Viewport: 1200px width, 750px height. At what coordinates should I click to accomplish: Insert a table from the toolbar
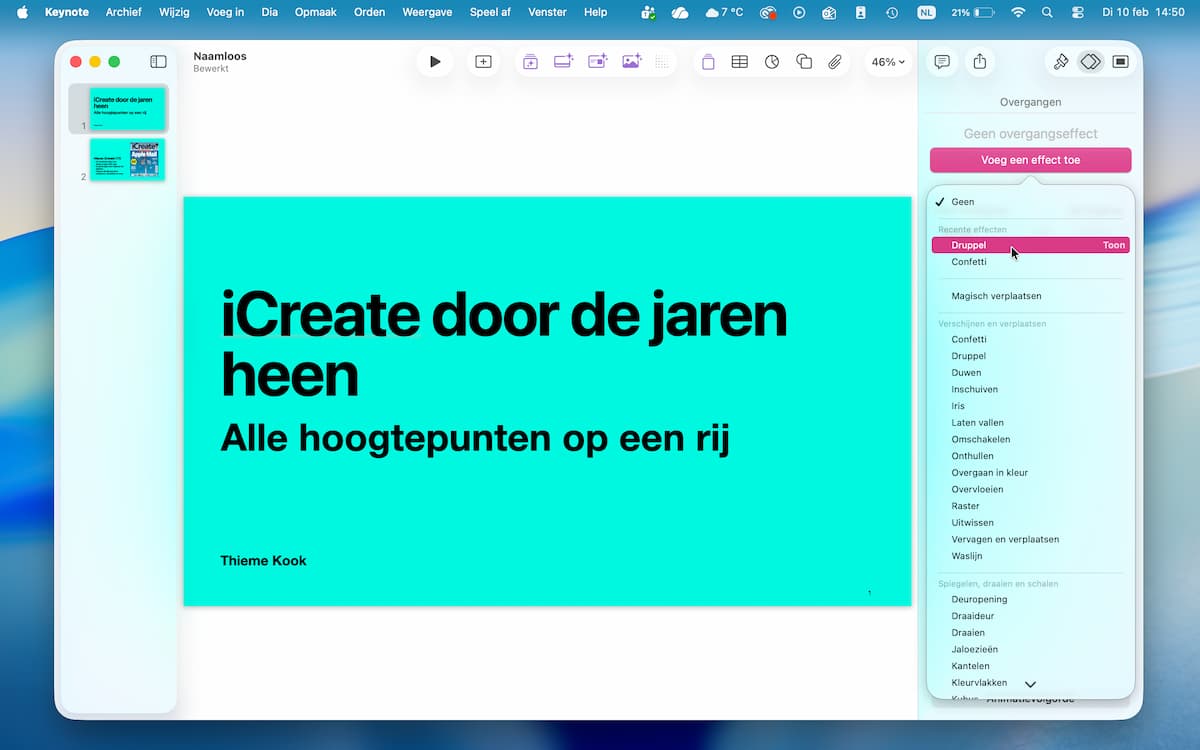tap(739, 62)
